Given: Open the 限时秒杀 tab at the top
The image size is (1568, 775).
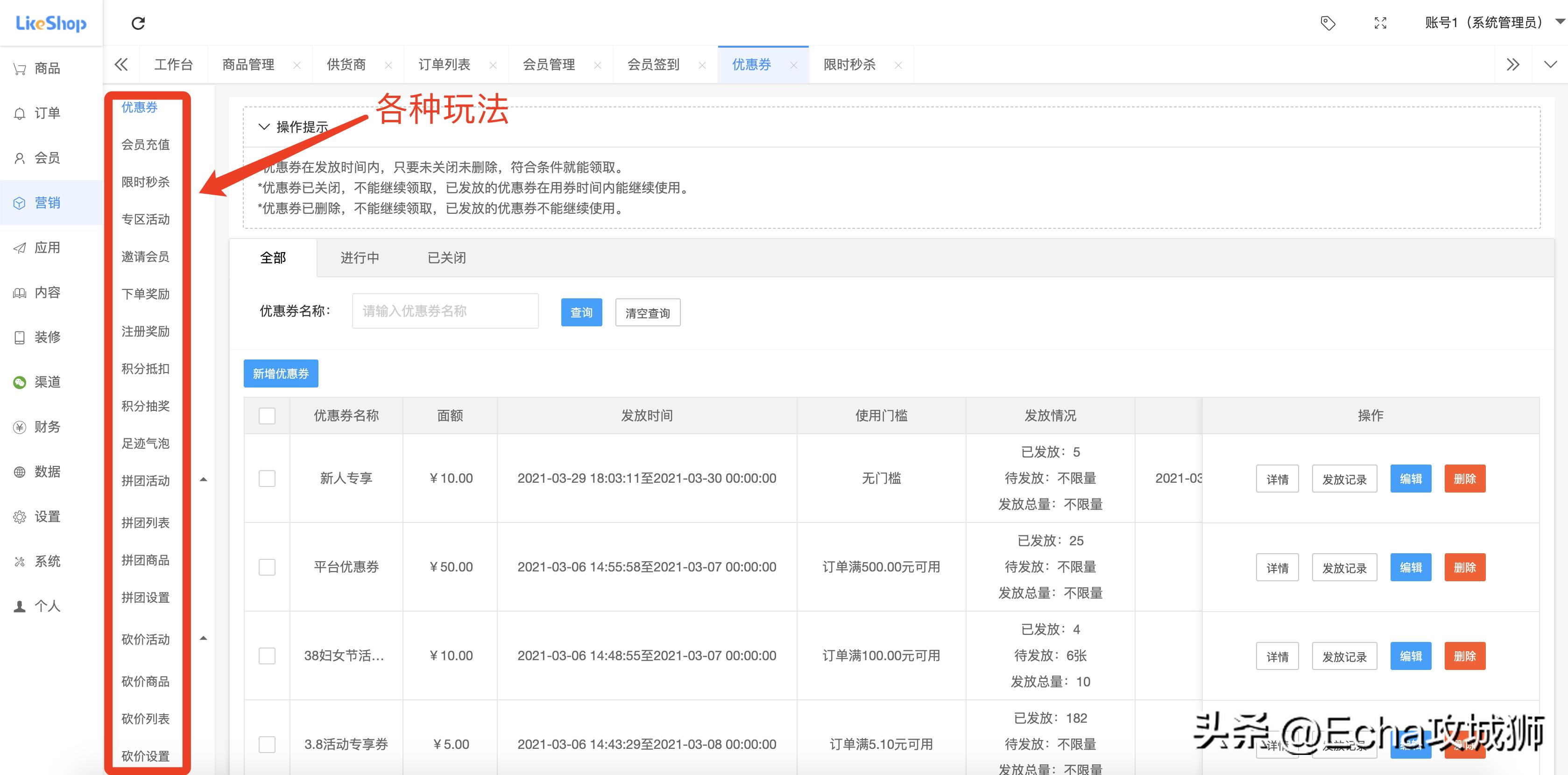Looking at the screenshot, I should (850, 64).
